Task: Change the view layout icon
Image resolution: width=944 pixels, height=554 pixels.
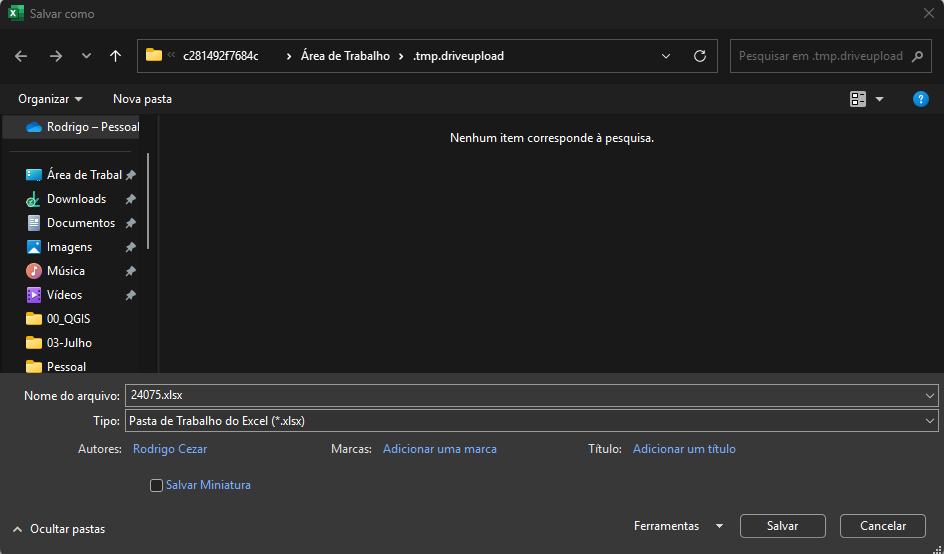Action: [x=858, y=99]
